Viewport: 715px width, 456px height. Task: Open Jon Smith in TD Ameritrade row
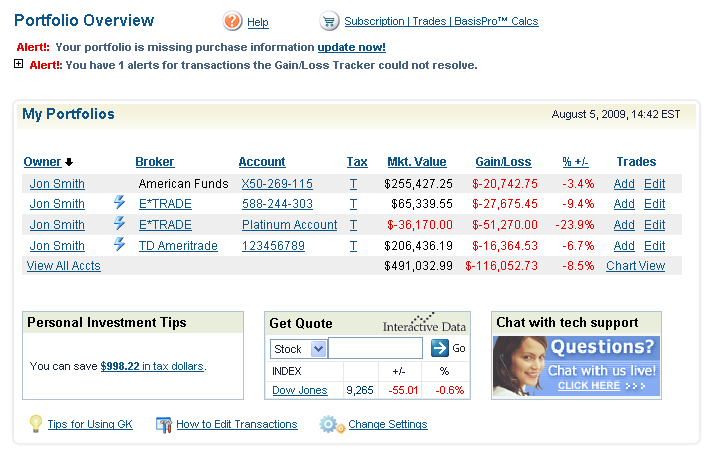click(x=57, y=246)
